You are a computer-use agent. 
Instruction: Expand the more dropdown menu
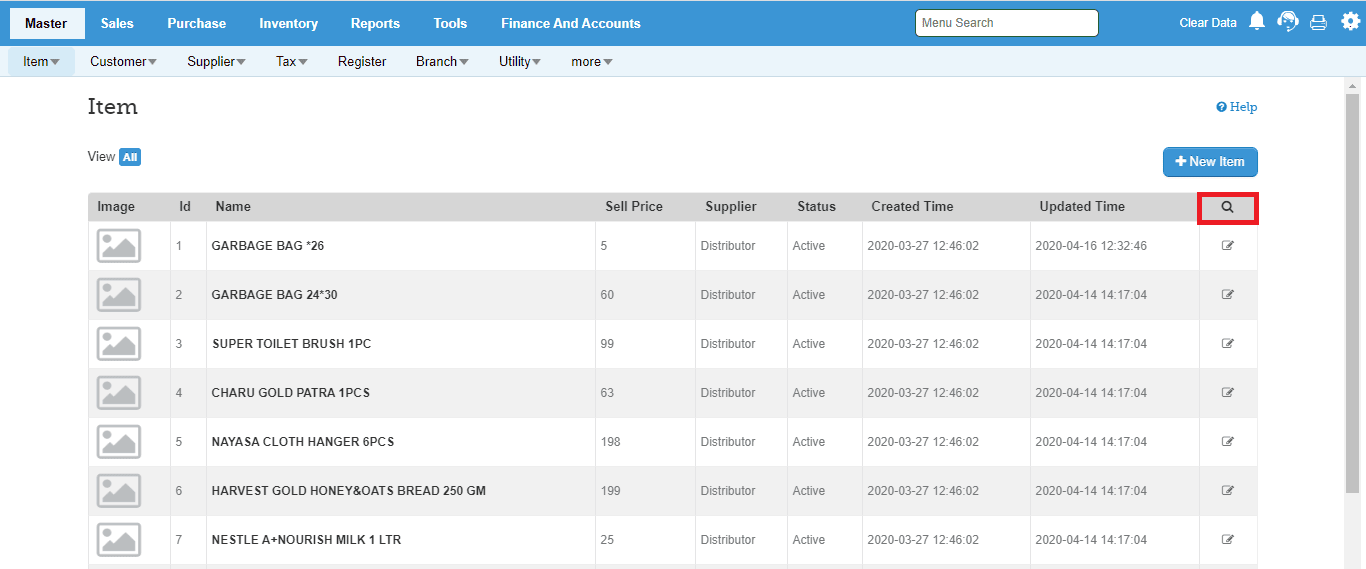point(591,61)
